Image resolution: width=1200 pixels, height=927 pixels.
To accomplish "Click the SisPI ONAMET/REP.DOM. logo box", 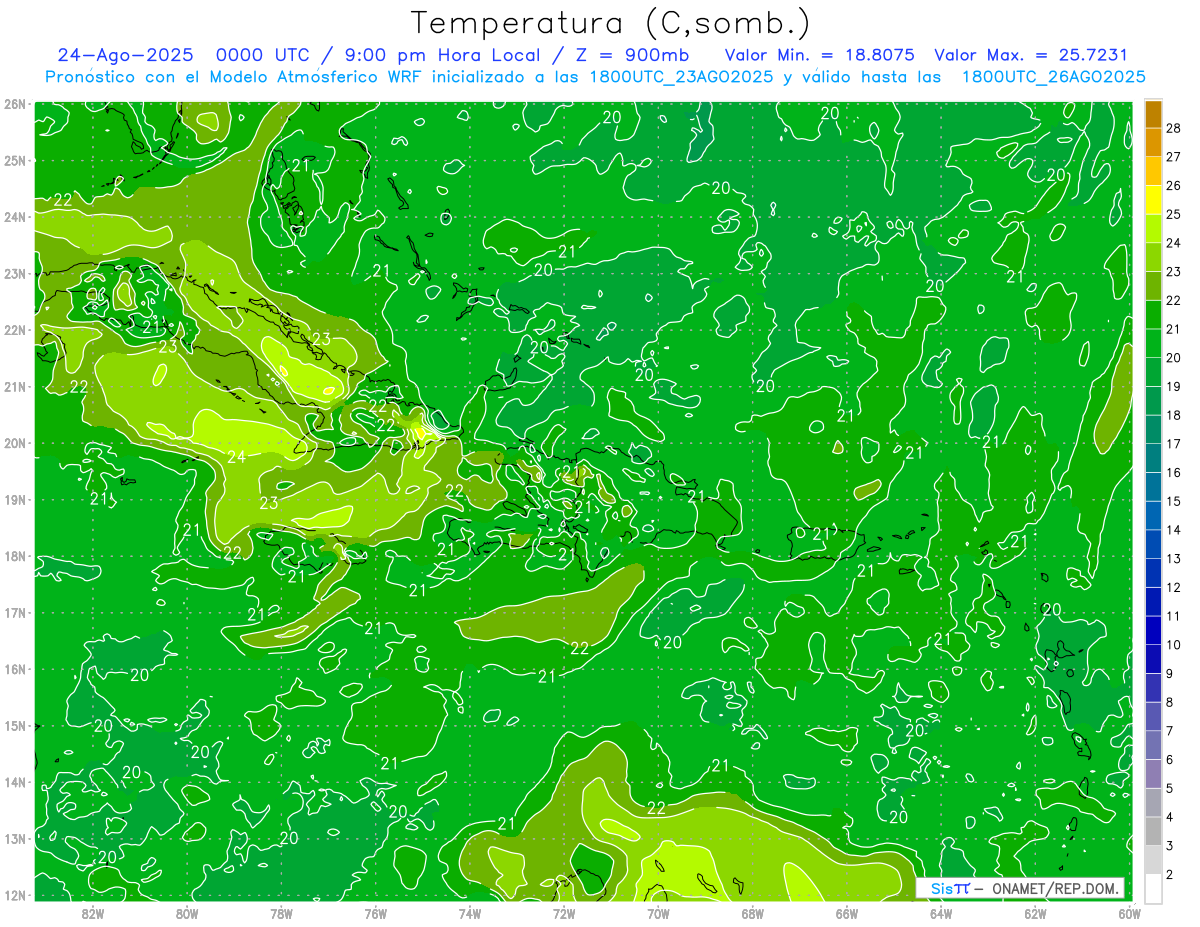I will click(1019, 888).
